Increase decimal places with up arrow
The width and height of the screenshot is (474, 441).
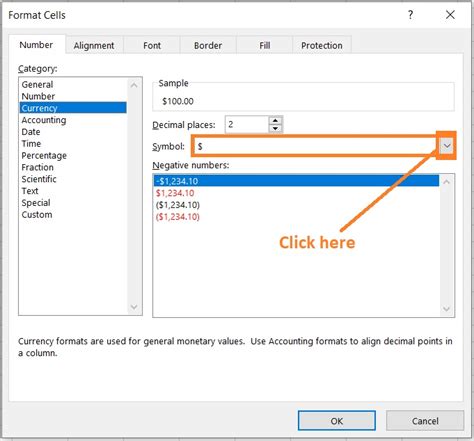275,121
